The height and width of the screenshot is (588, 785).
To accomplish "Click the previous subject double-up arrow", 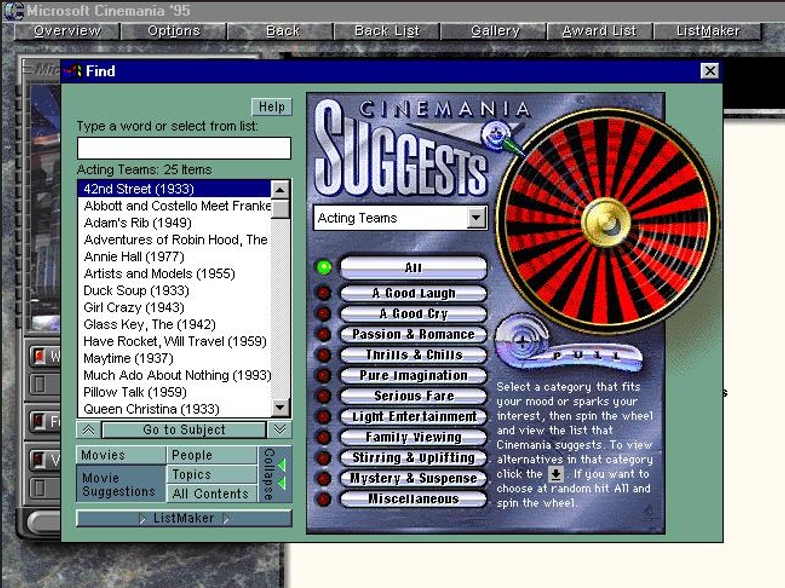I will [x=89, y=430].
